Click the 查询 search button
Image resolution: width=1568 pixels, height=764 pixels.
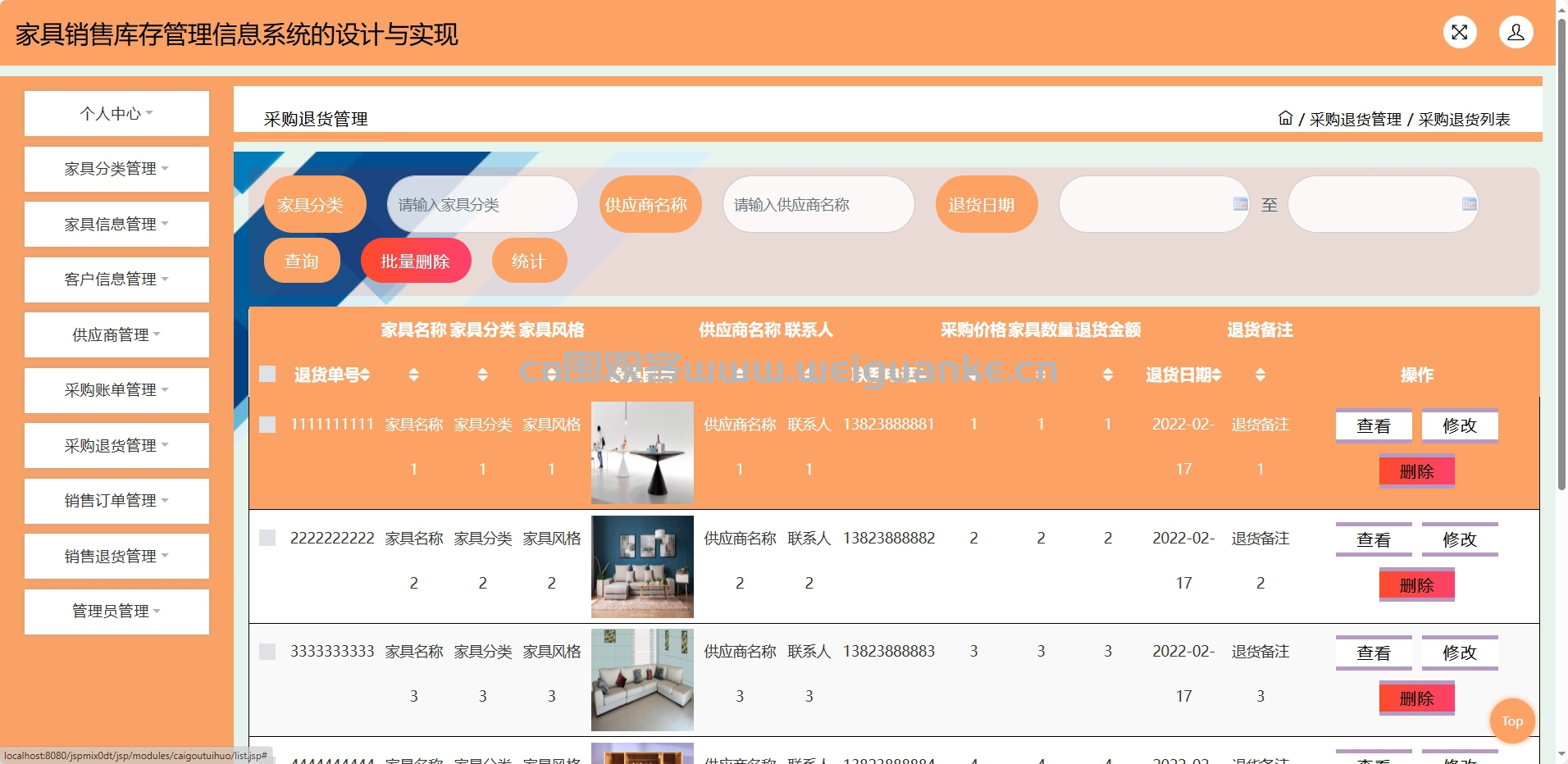point(302,261)
